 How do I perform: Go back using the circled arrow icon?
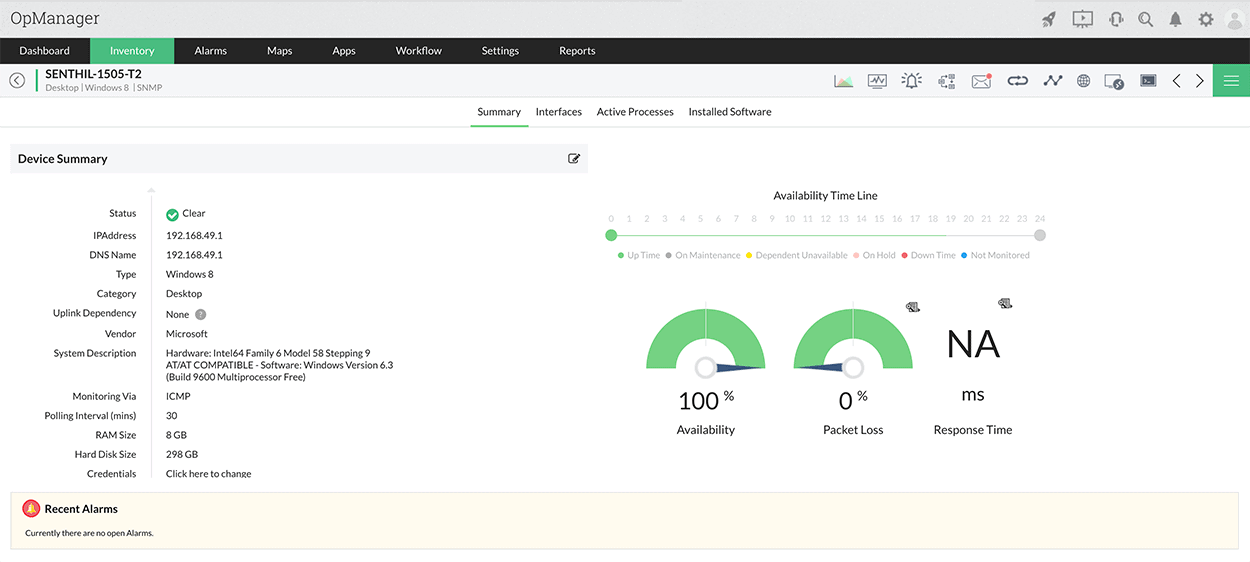pos(17,80)
